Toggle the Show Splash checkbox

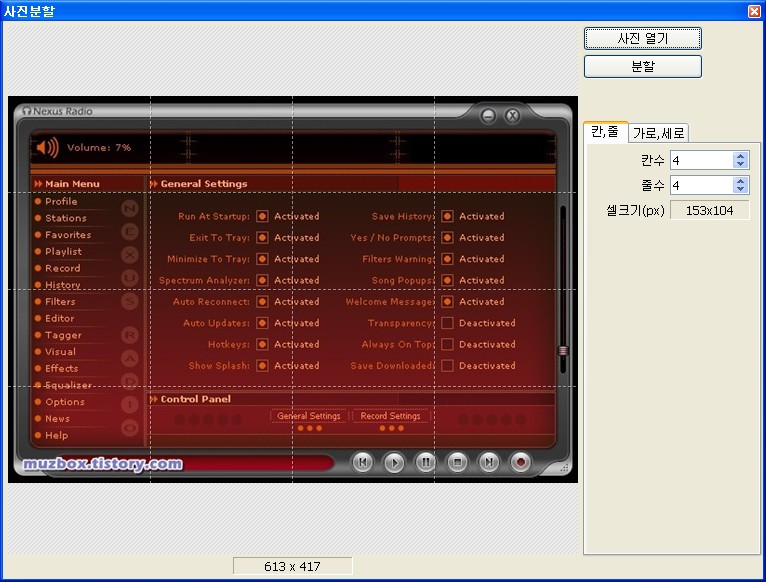pyautogui.click(x=262, y=366)
